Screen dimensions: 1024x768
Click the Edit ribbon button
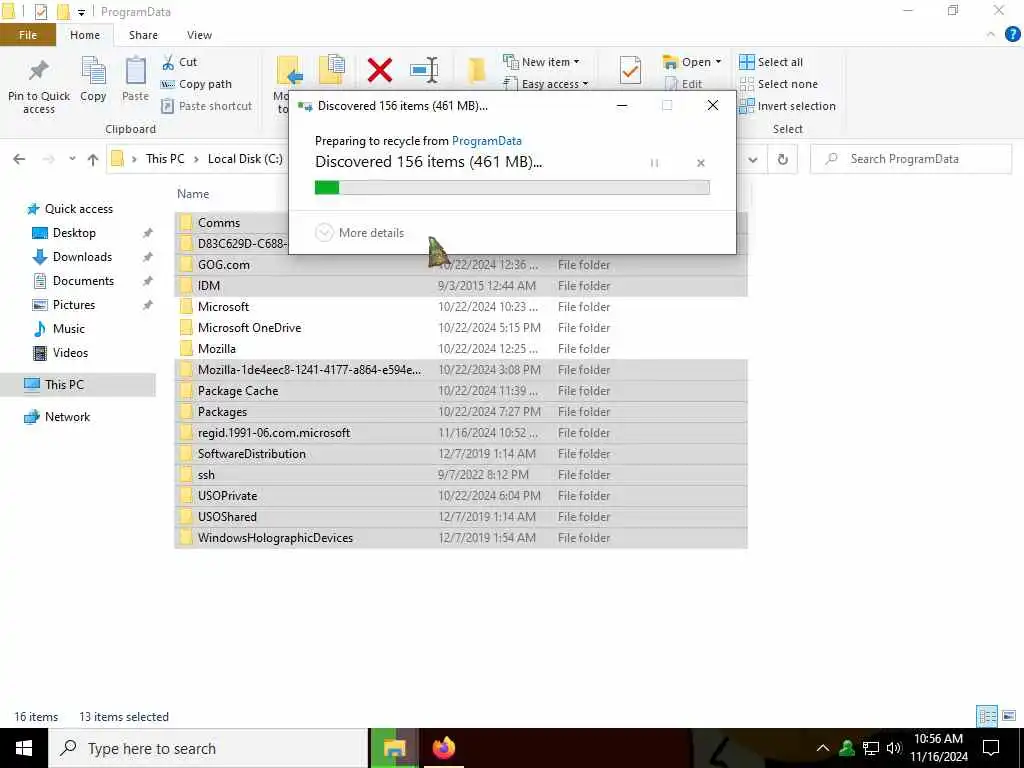683,84
